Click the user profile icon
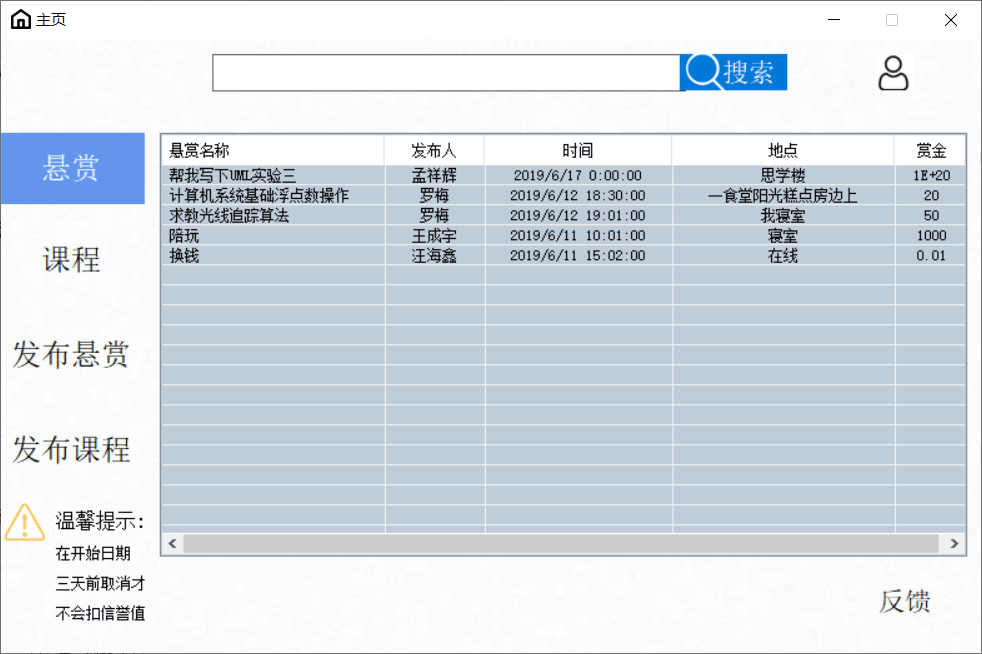 892,73
